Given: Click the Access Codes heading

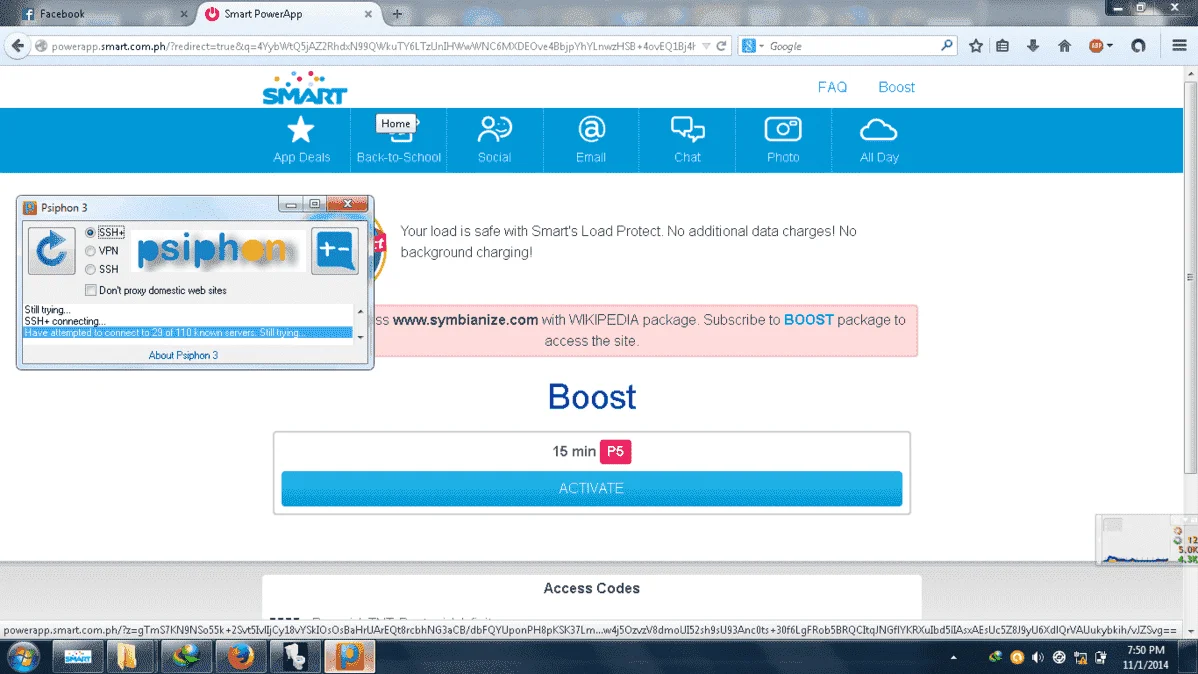Looking at the screenshot, I should pyautogui.click(x=591, y=588).
